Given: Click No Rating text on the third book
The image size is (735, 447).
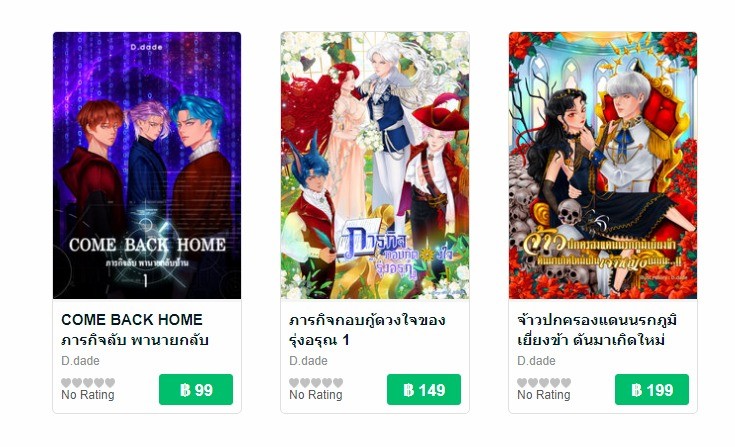Looking at the screenshot, I should pyautogui.click(x=544, y=395).
